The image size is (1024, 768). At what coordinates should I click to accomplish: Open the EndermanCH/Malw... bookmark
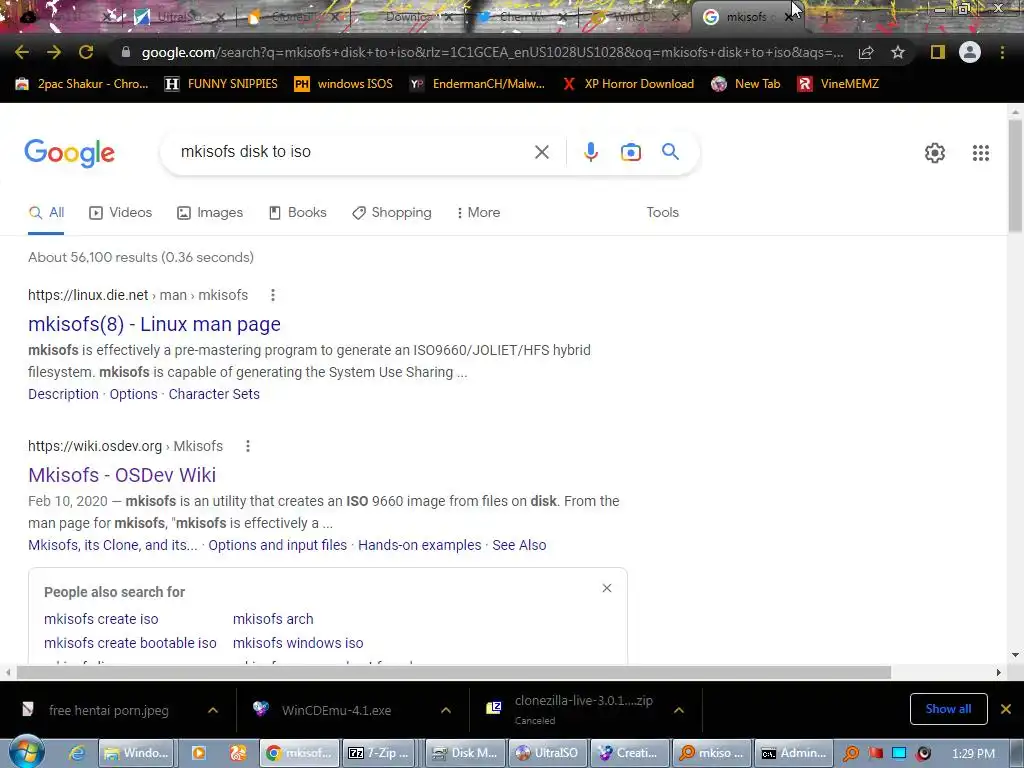[477, 84]
